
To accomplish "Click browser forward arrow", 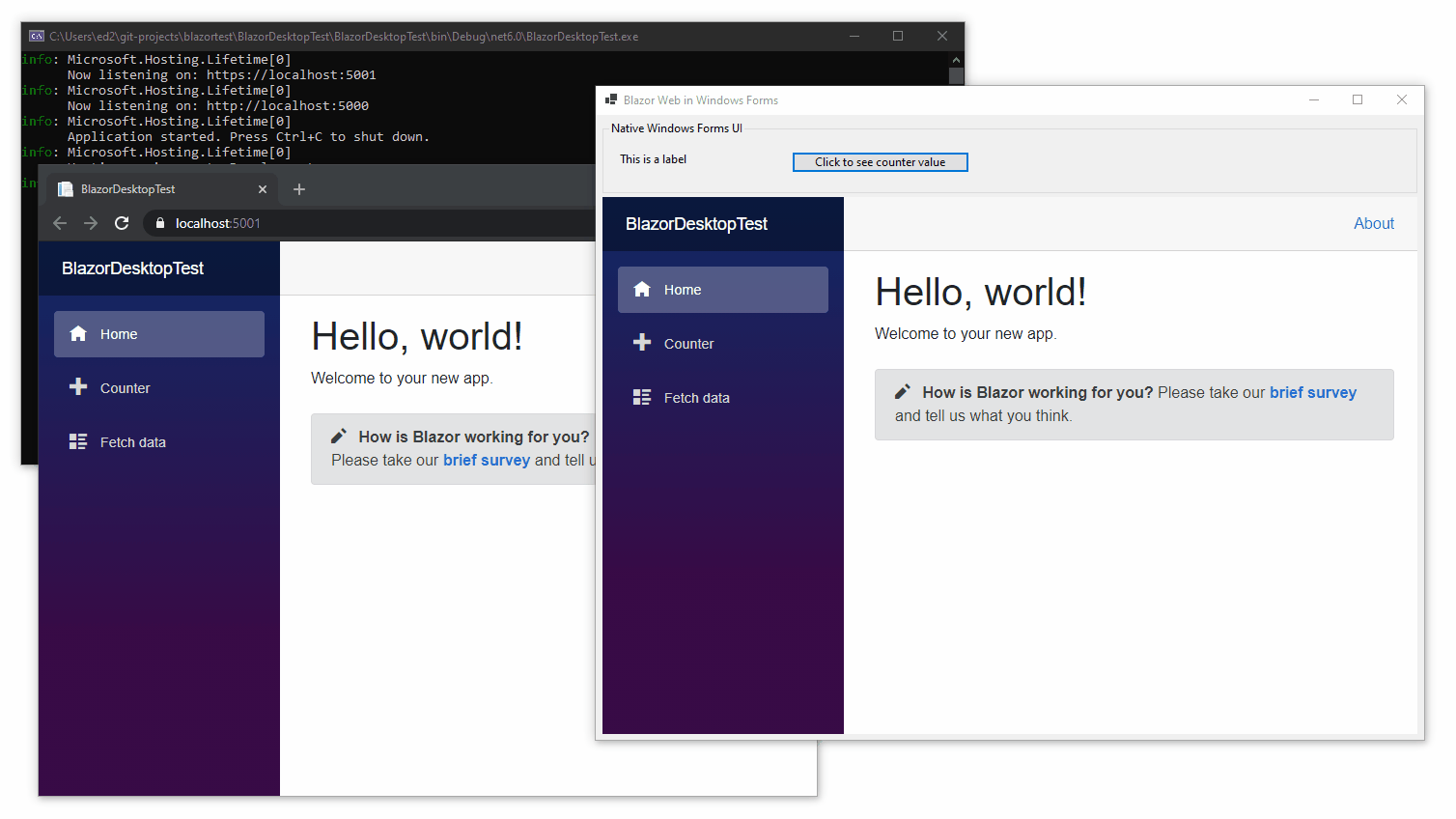I will [x=91, y=223].
